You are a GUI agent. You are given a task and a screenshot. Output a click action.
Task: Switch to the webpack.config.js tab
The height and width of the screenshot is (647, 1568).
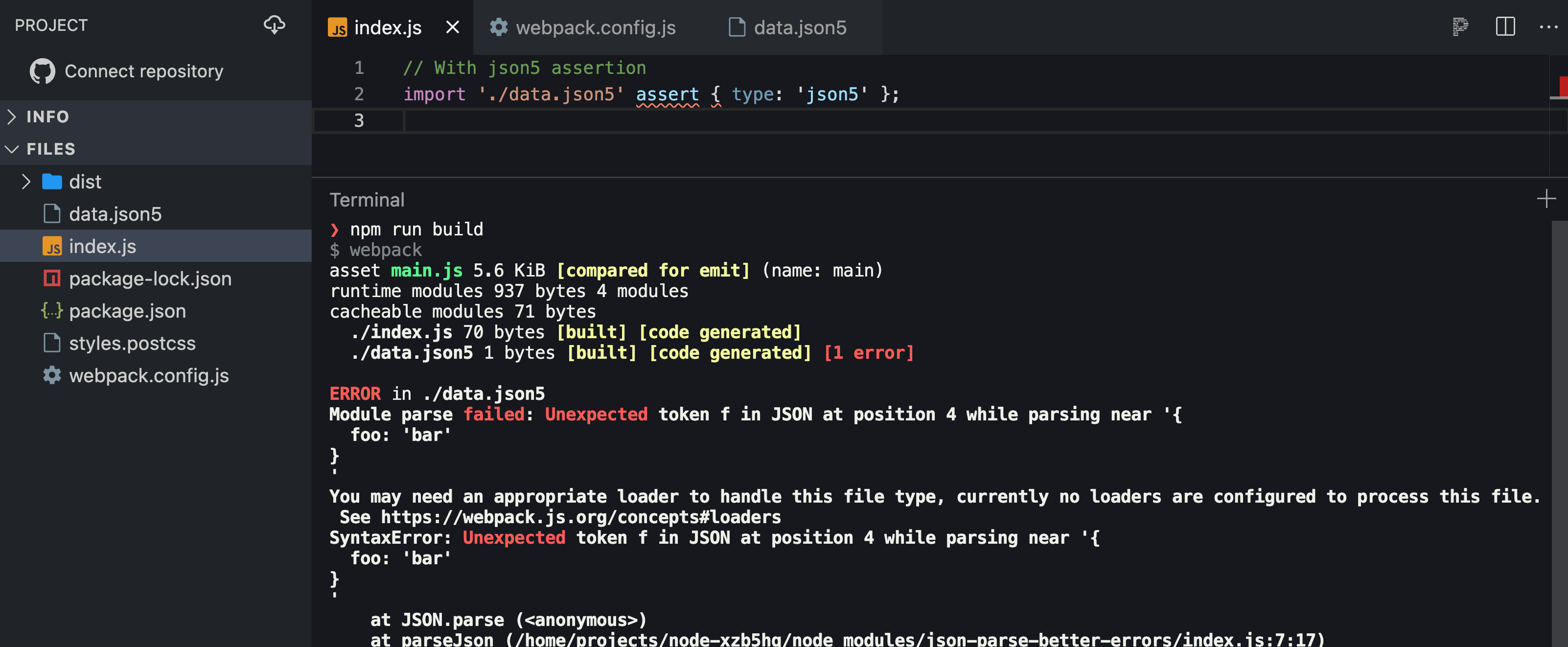pyautogui.click(x=595, y=27)
